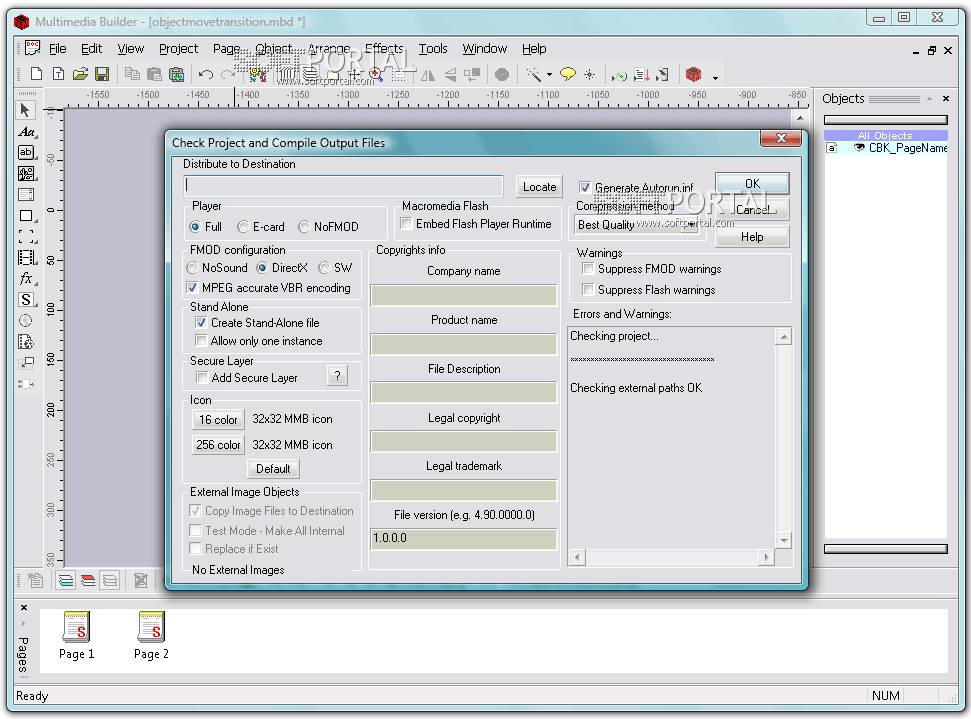Select the fx effects tool

[26, 279]
